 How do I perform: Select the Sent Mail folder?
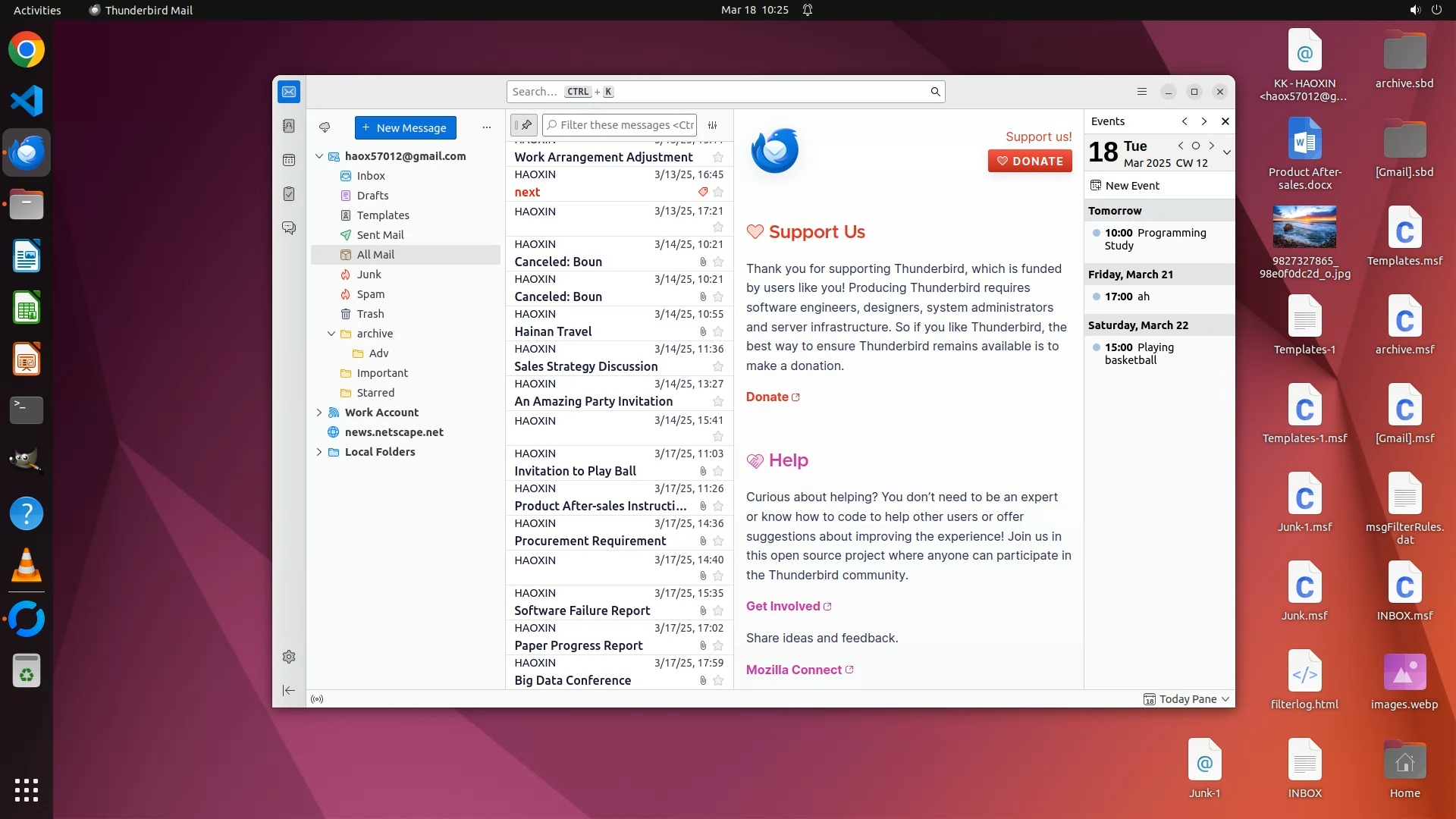380,235
